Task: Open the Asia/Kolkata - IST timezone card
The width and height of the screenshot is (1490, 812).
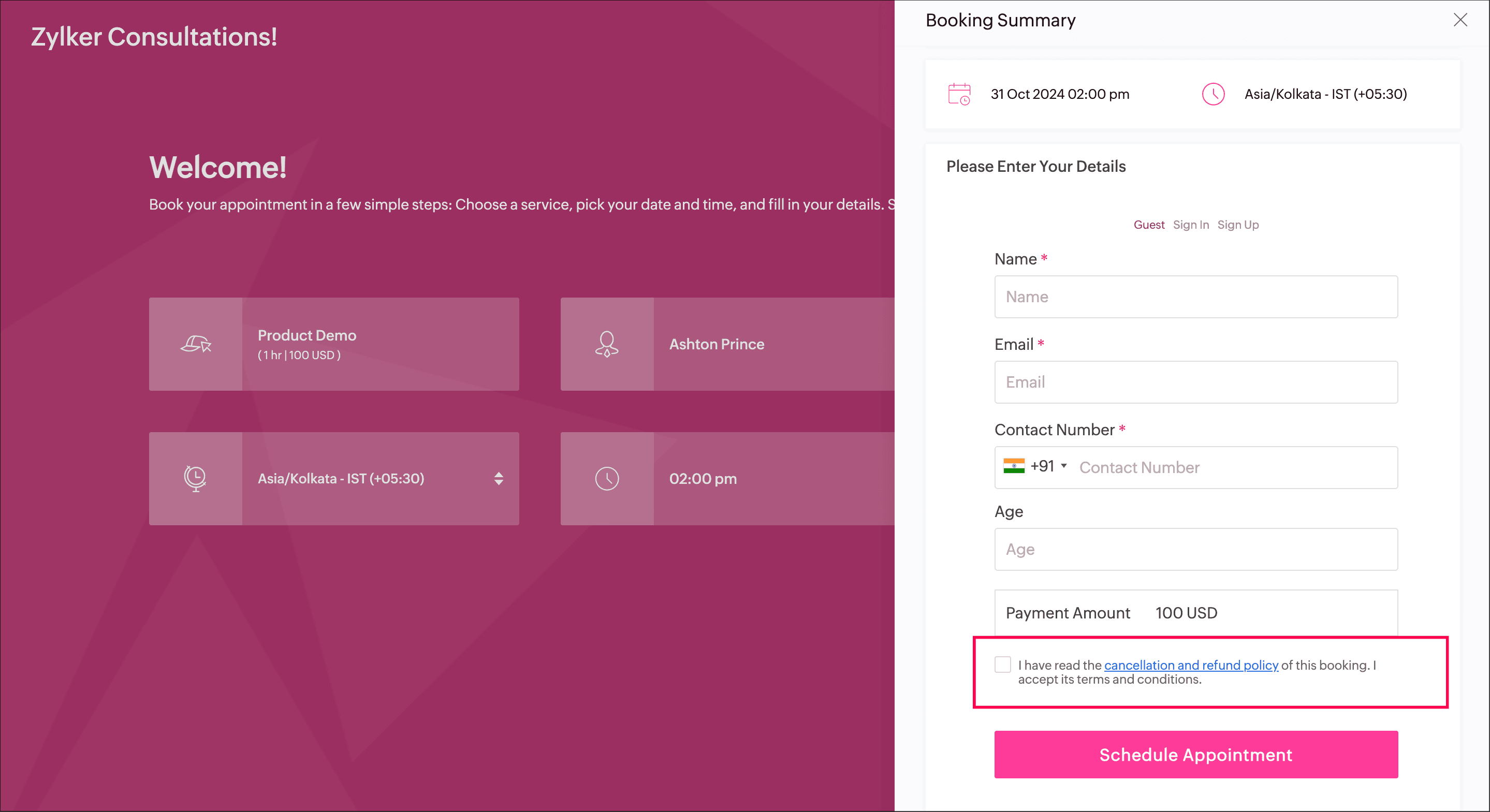Action: pyautogui.click(x=341, y=479)
